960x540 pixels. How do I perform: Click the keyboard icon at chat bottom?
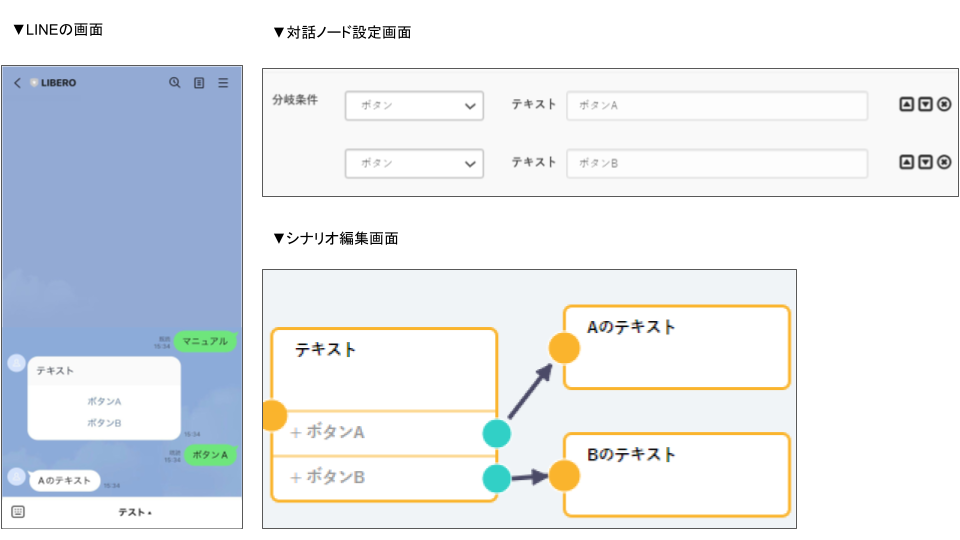(18, 512)
